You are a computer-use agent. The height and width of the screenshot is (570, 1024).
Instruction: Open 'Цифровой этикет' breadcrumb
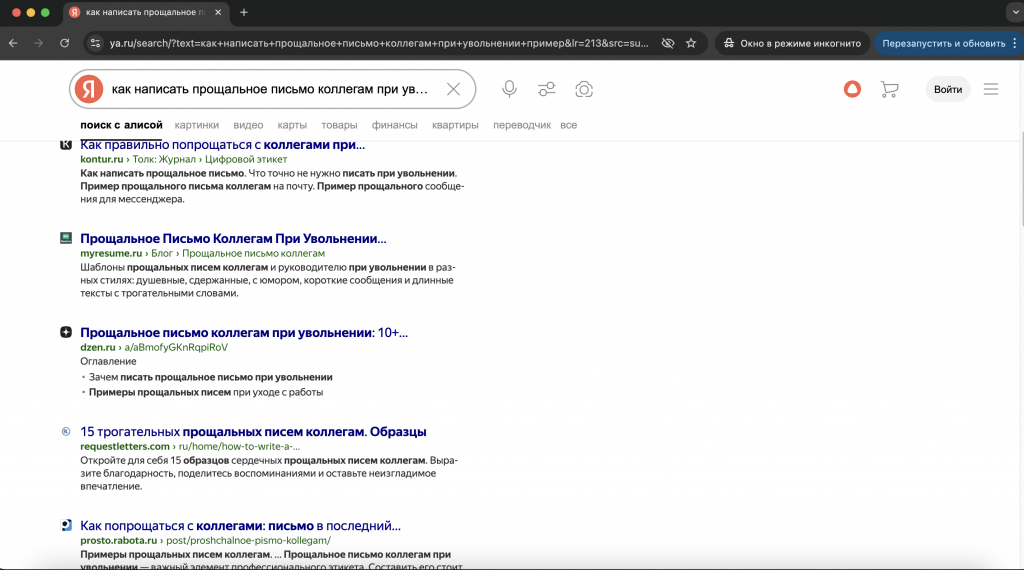246,159
